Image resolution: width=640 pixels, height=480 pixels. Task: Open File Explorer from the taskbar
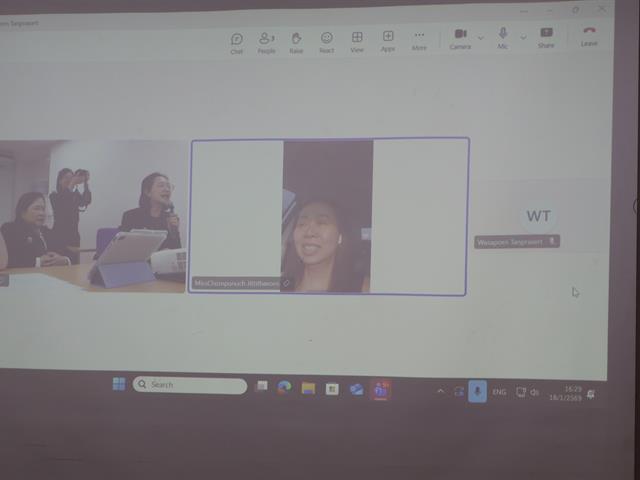point(308,388)
